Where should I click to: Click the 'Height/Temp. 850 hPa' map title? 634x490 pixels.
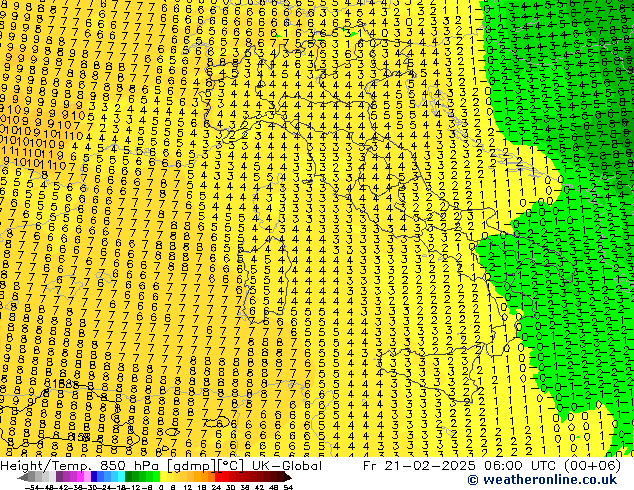(x=81, y=466)
